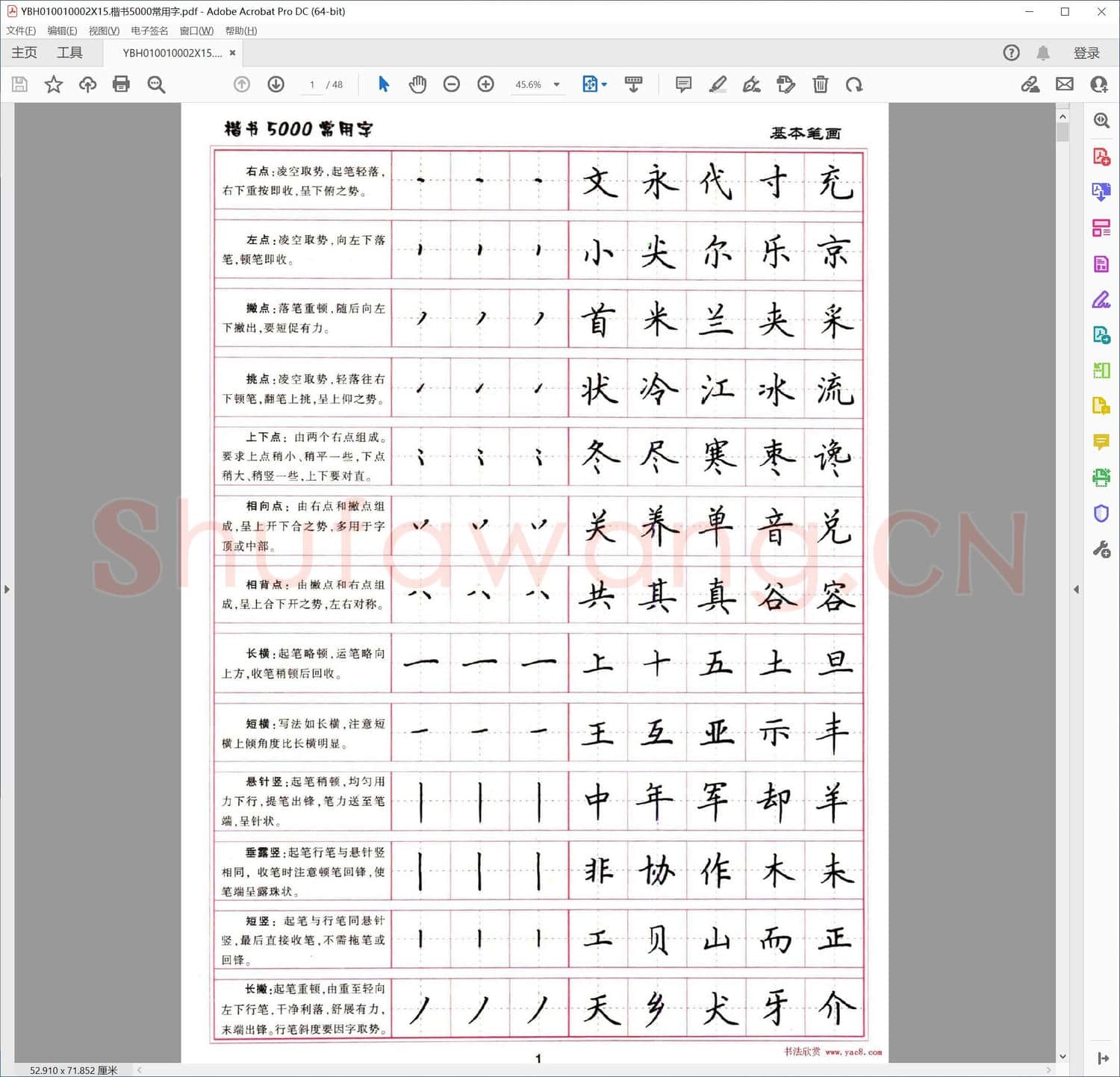Close the YBH010010002X15 document tab
This screenshot has height=1077, width=1120.
(233, 53)
